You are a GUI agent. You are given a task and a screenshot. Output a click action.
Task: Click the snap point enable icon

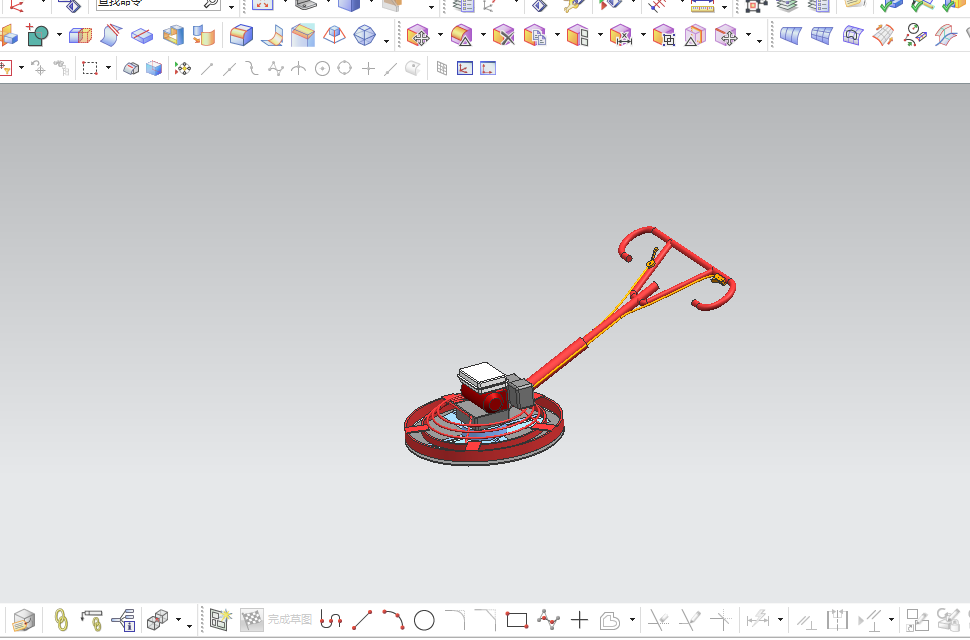182,68
